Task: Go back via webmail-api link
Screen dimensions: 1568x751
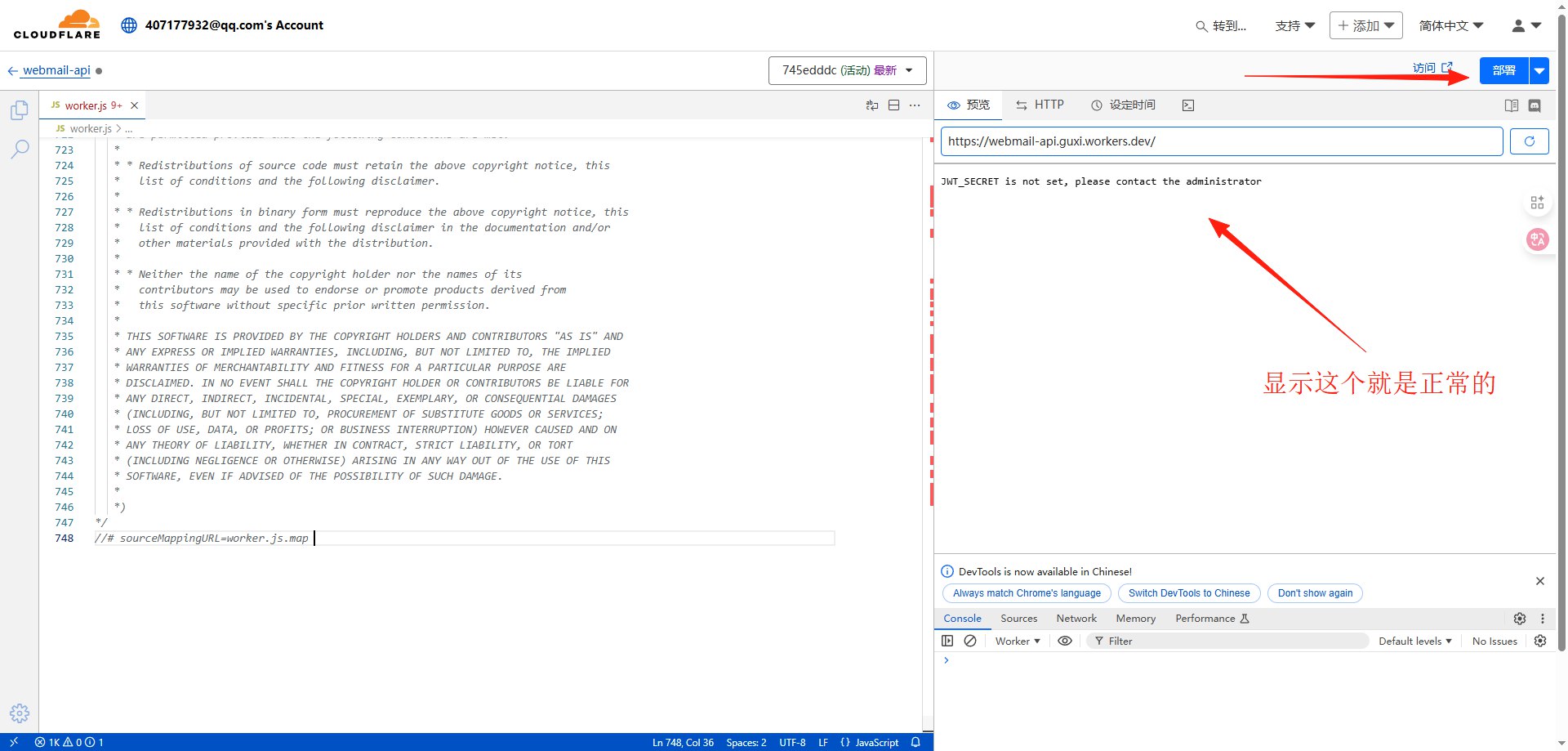Action: (56, 70)
